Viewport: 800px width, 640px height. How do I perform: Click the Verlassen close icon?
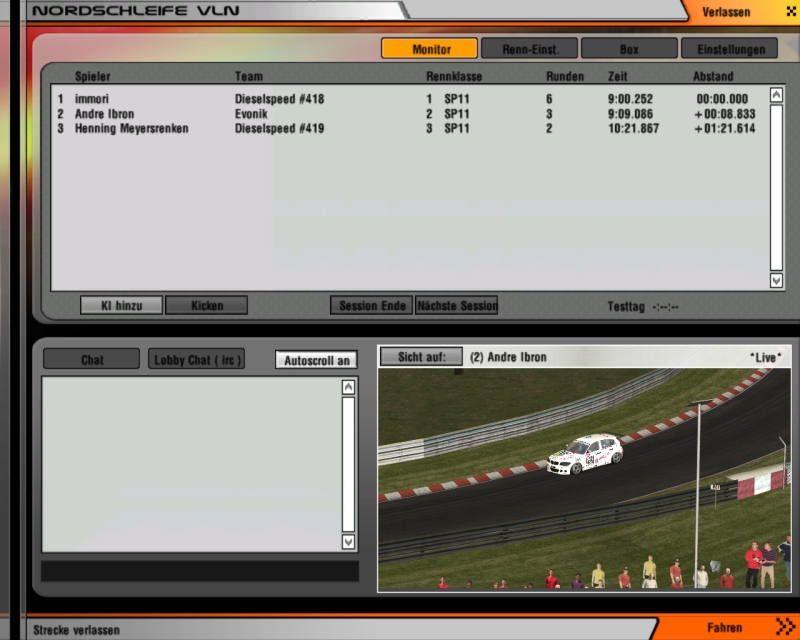pos(776,12)
